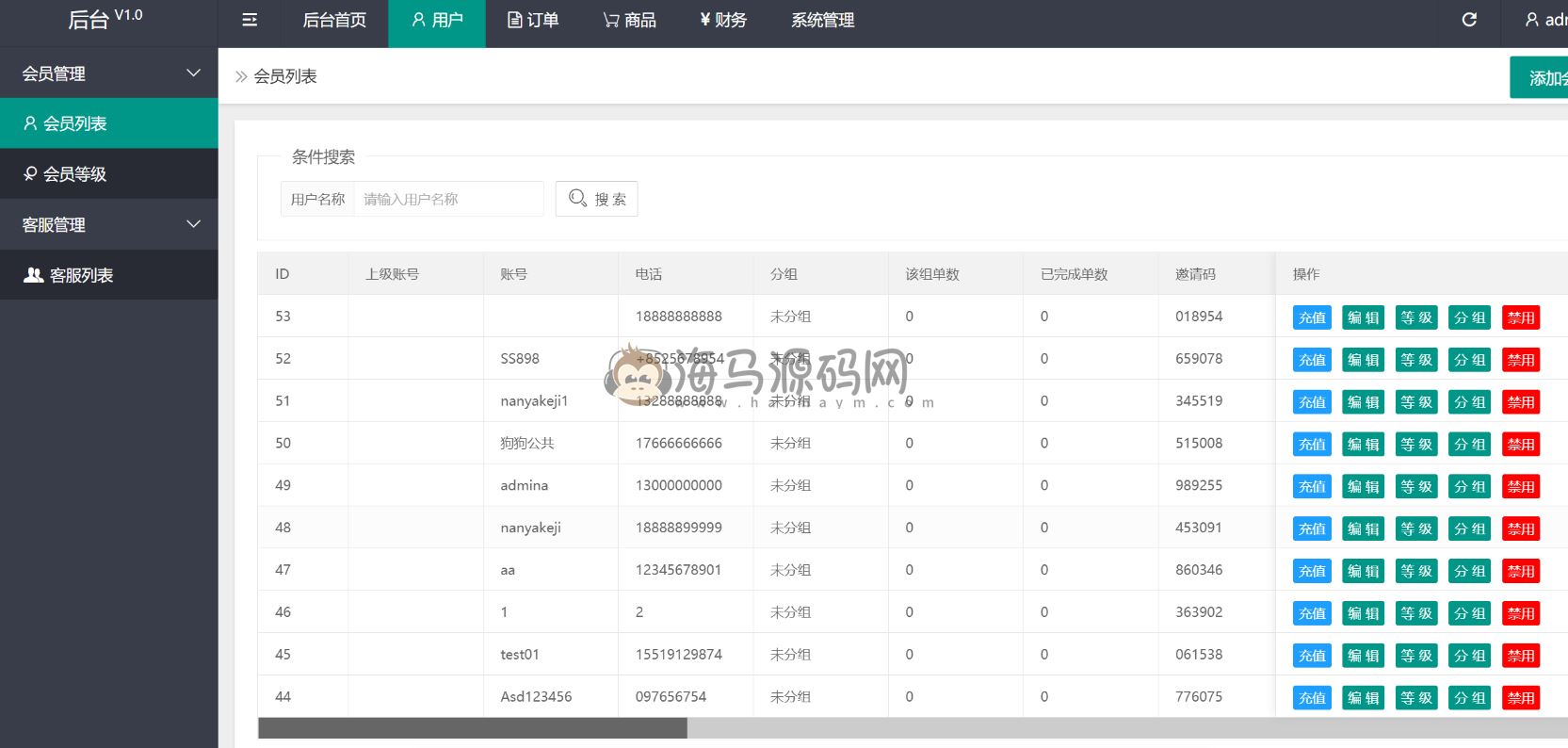Click 等级 for member test01
Viewport: 1568px width, 748px height.
click(1415, 656)
